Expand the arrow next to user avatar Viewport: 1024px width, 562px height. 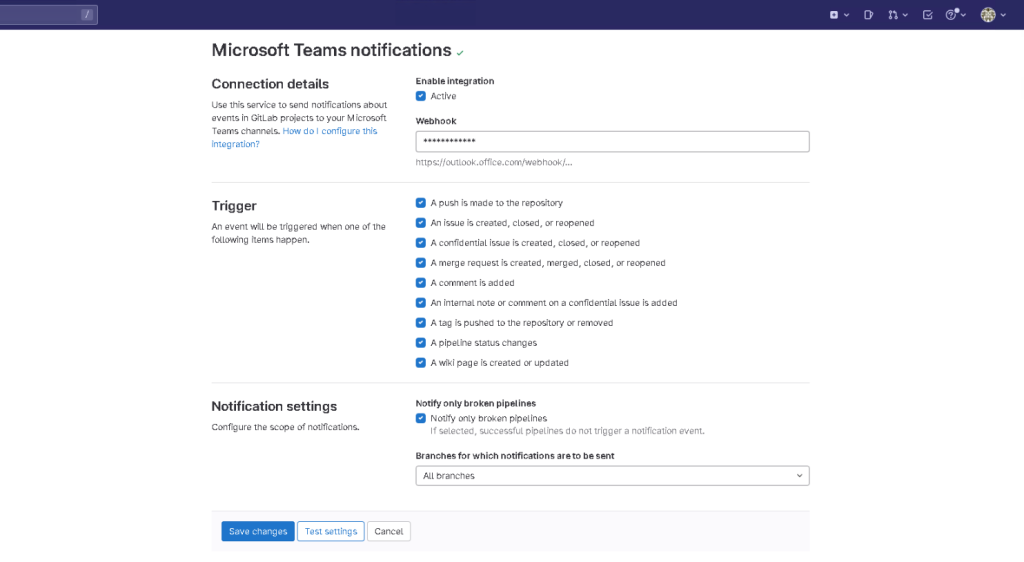[1003, 15]
